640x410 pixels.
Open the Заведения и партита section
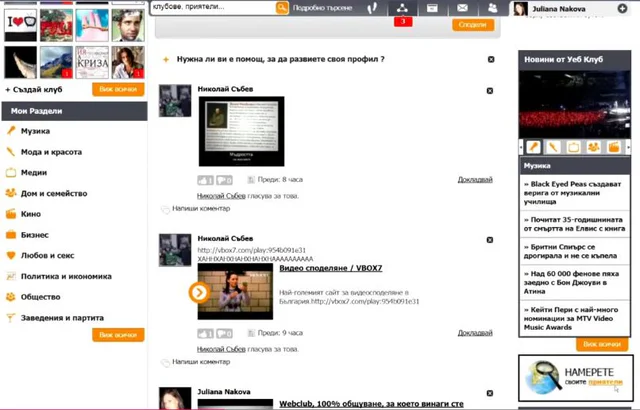tap(62, 318)
